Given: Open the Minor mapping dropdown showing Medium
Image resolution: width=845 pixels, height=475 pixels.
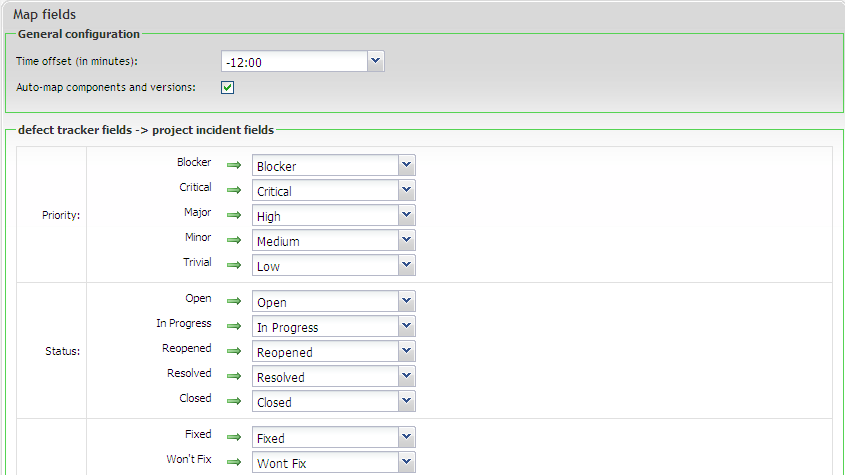Looking at the screenshot, I should (x=406, y=240).
